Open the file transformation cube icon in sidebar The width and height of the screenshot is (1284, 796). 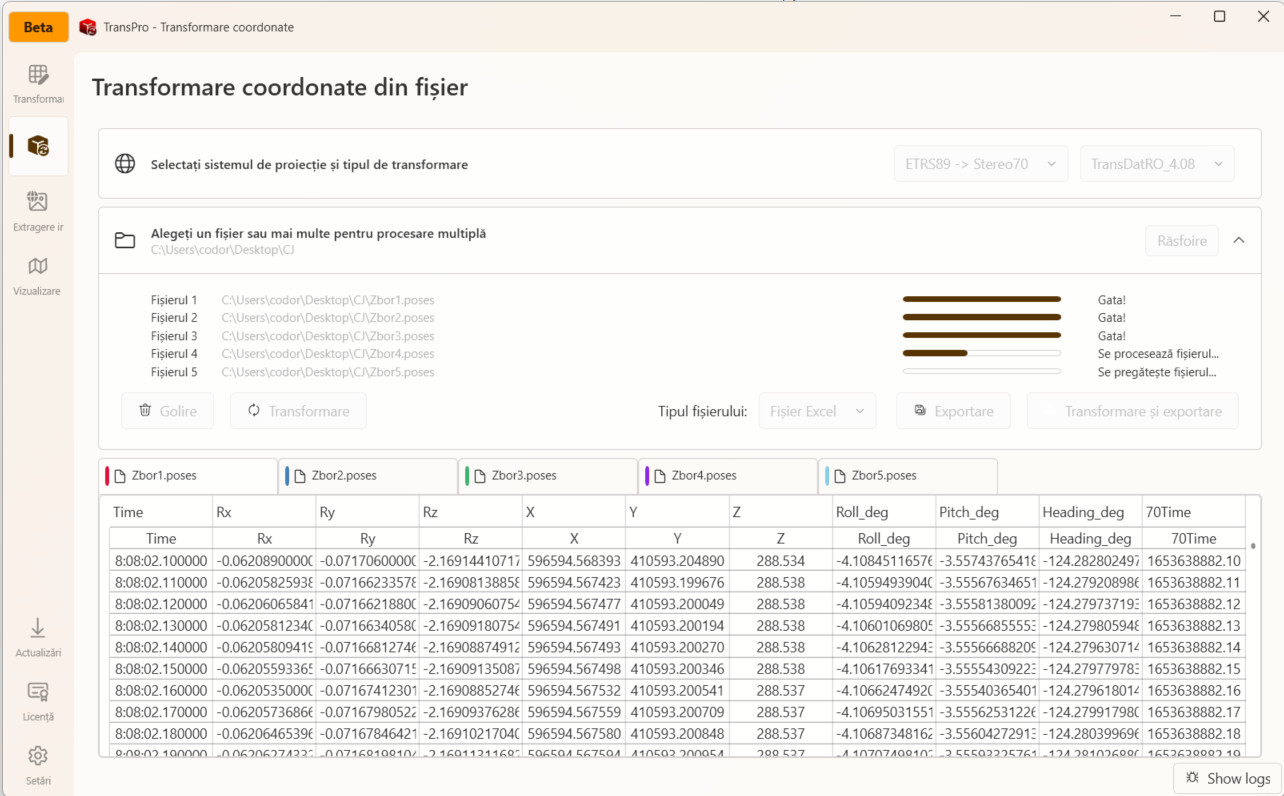coord(37,146)
